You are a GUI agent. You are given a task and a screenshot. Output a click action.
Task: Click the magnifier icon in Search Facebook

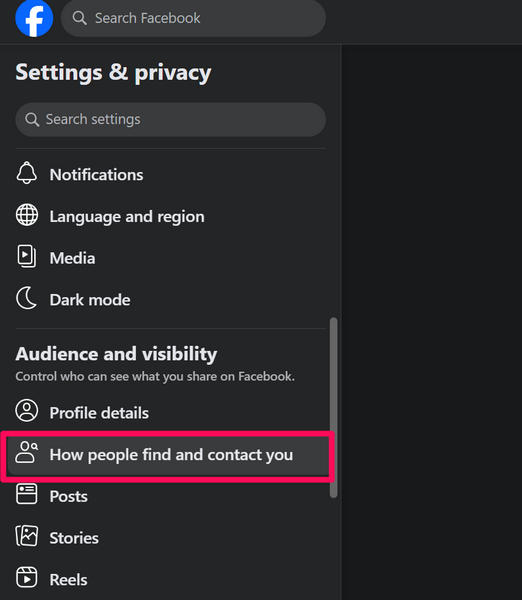pyautogui.click(x=80, y=18)
